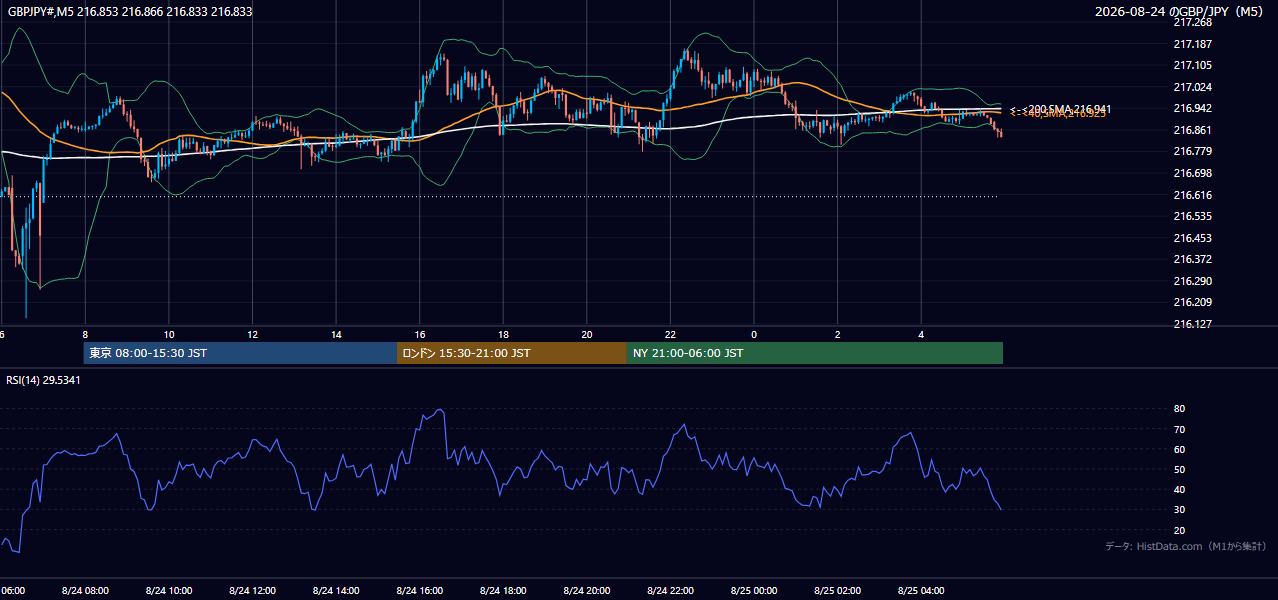
Task: Click the 216.127 price axis label
Action: coord(1192,324)
